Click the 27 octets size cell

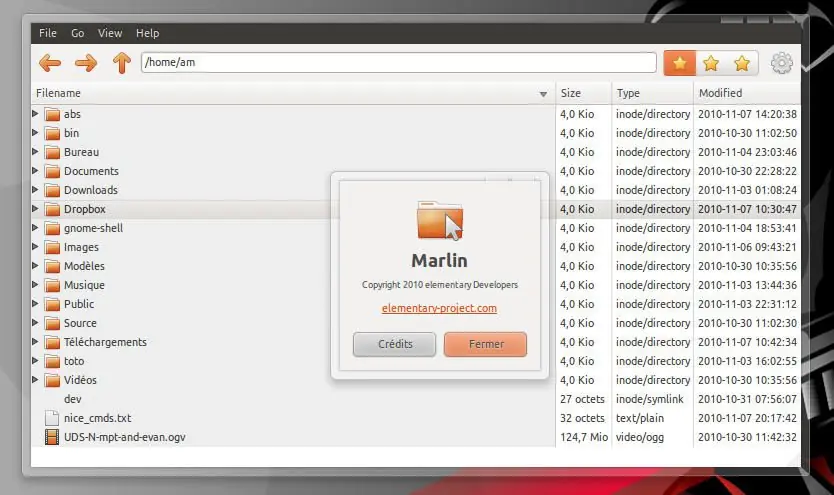coord(582,399)
